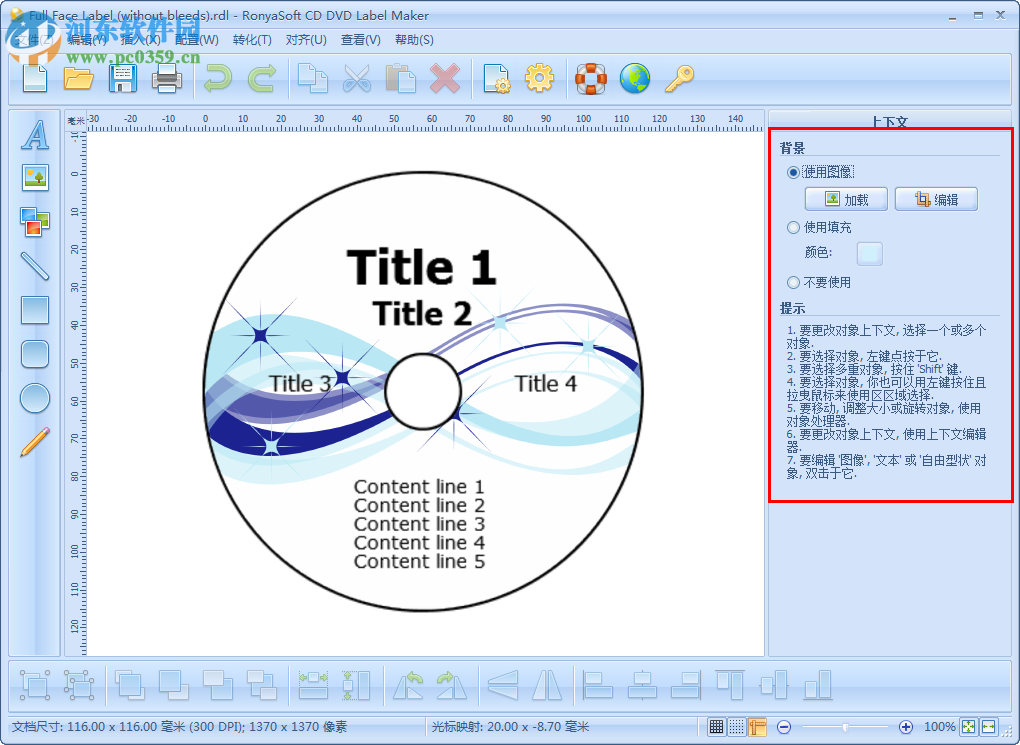Viewport: 1020px width, 745px height.
Task: Pick the Line drawing tool
Action: point(34,265)
